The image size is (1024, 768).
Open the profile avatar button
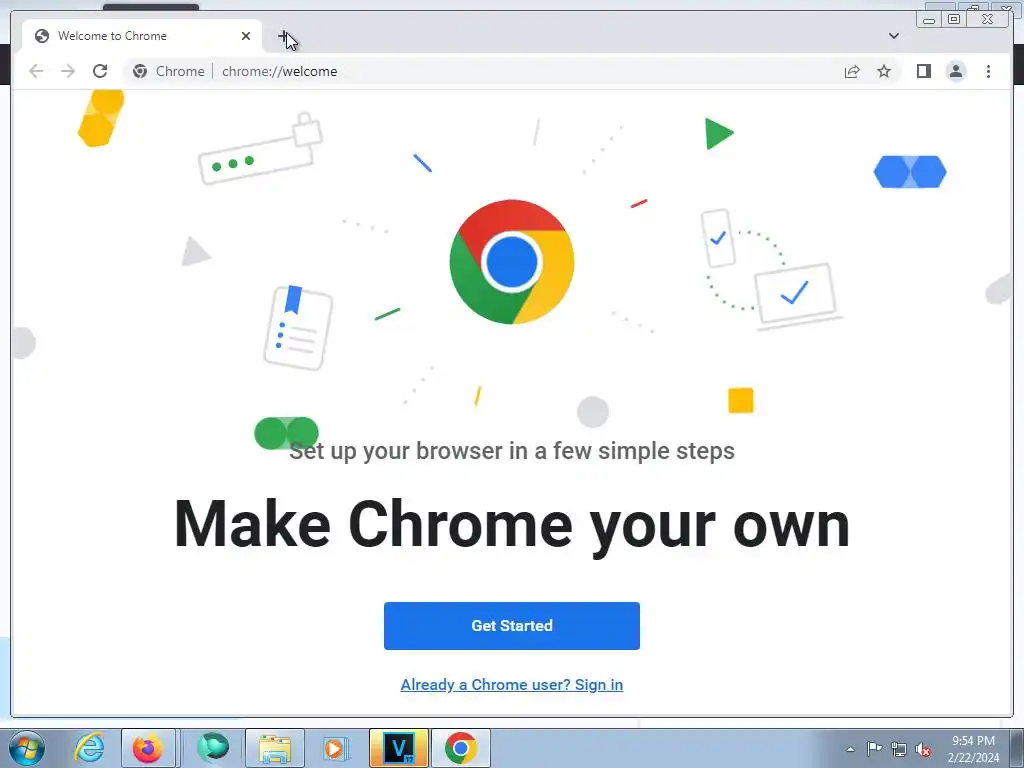pyautogui.click(x=955, y=71)
